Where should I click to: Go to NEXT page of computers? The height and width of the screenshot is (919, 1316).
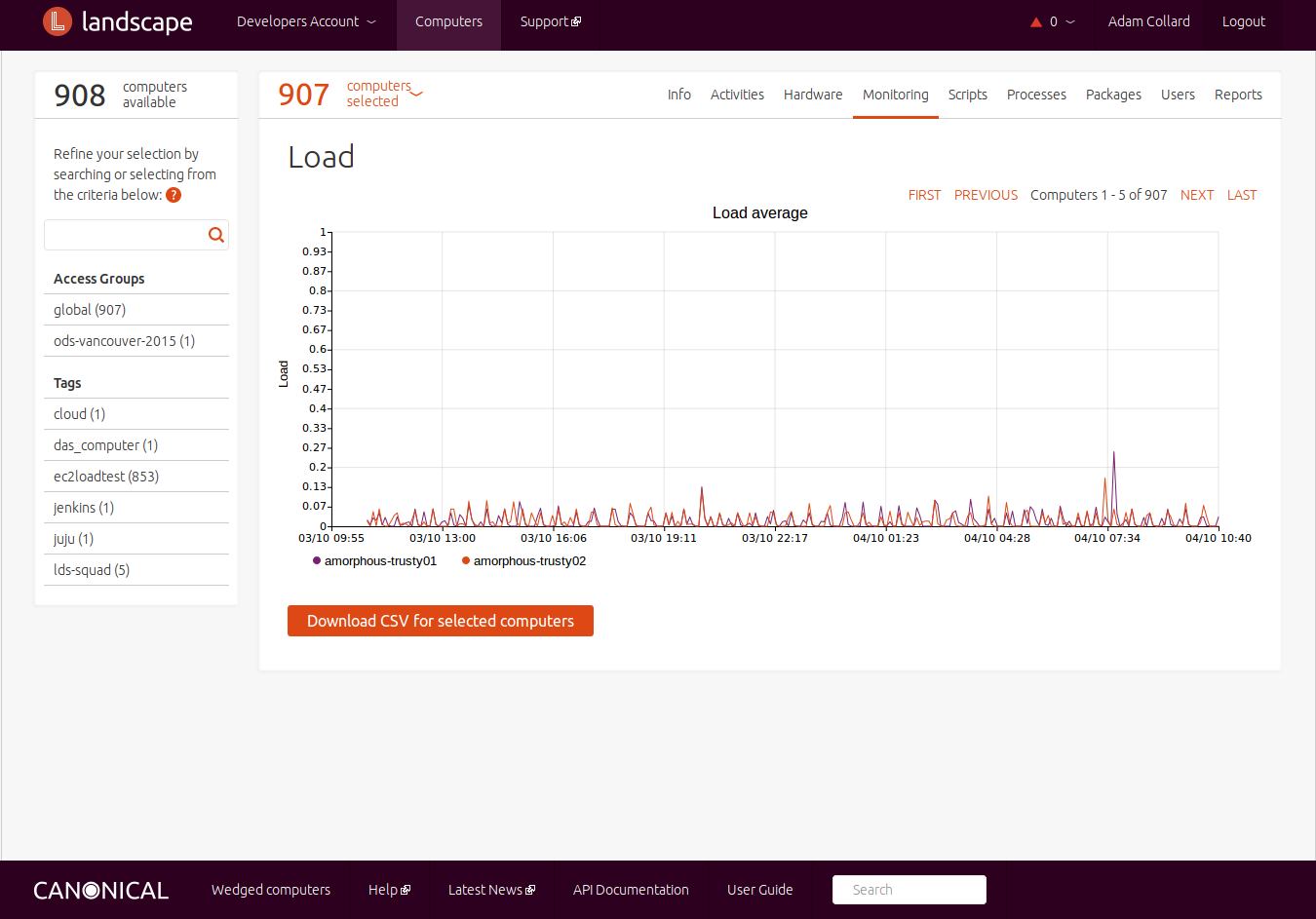click(x=1197, y=195)
